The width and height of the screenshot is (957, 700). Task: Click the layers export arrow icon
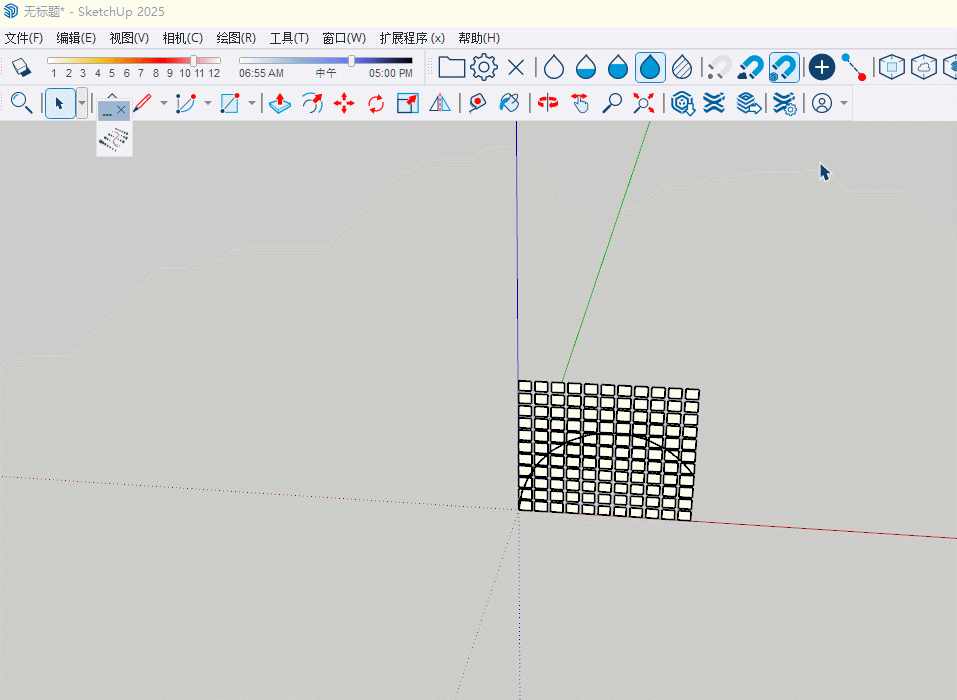coord(748,103)
